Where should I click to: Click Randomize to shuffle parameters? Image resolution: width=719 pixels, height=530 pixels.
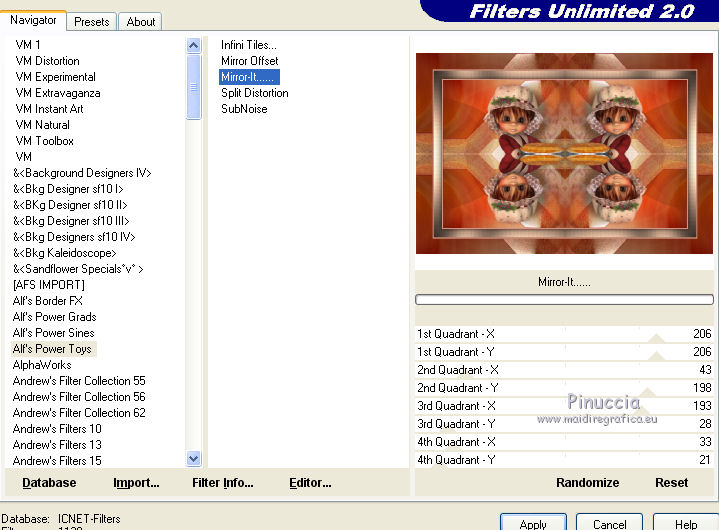(587, 483)
